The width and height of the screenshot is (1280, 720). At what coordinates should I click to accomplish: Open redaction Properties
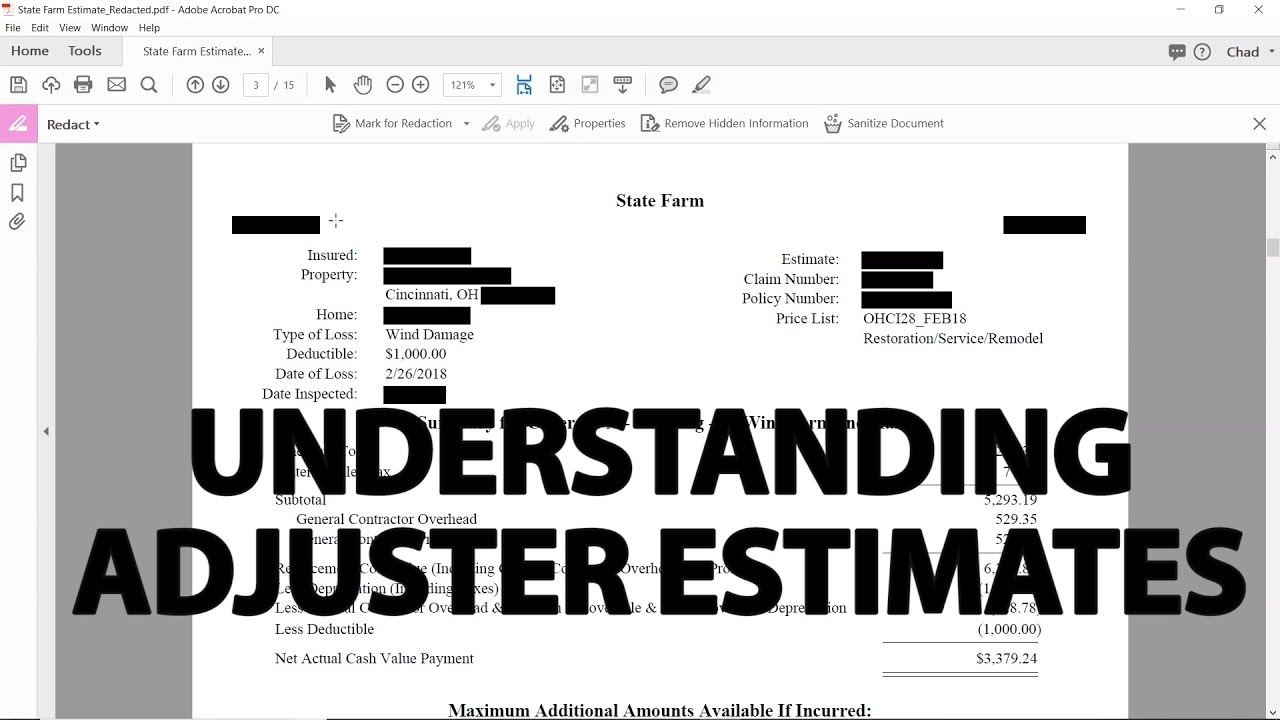(x=588, y=124)
